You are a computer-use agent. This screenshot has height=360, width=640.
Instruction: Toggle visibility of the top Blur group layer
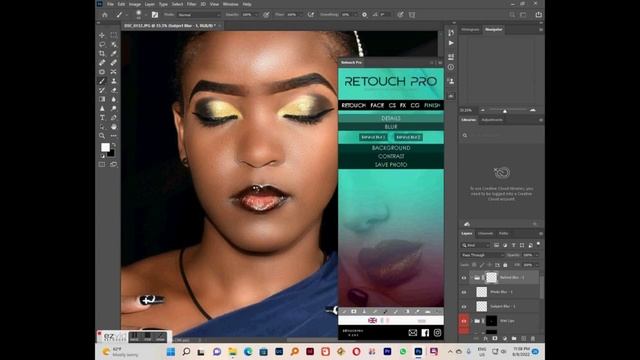[464, 278]
